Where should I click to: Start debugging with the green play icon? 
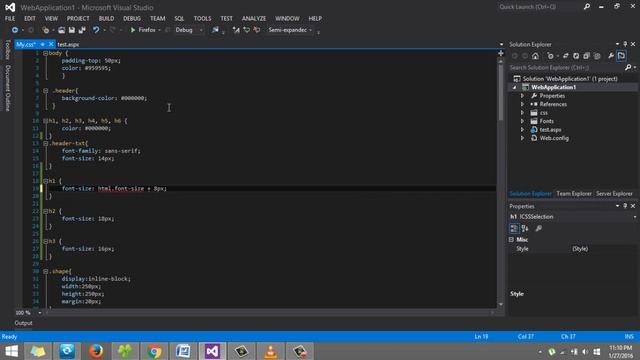pyautogui.click(x=133, y=30)
